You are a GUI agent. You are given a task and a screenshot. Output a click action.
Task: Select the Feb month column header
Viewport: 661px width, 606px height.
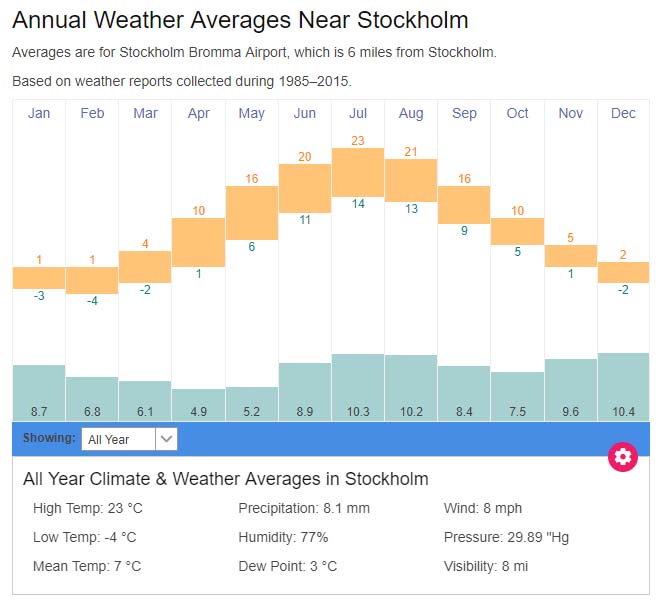click(92, 113)
